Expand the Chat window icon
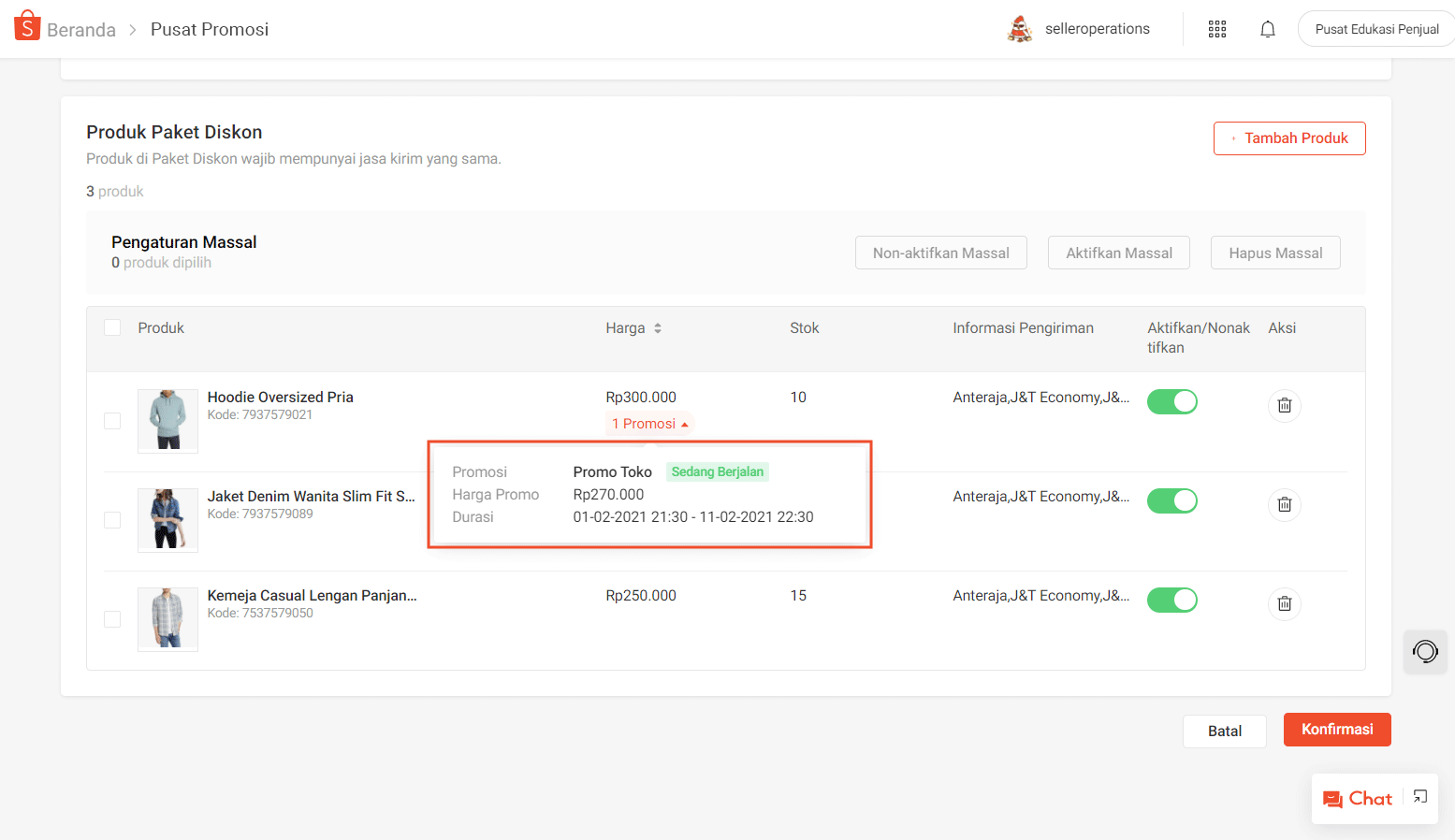The width and height of the screenshot is (1455, 840). tap(1419, 797)
